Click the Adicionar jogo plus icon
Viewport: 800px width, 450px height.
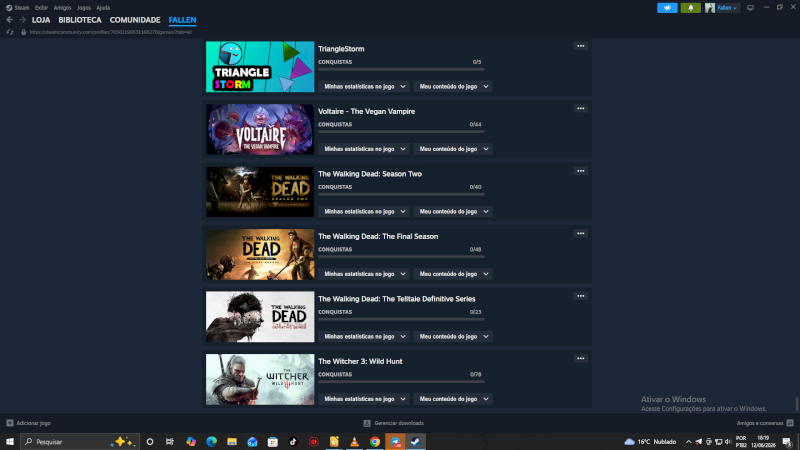click(10, 423)
